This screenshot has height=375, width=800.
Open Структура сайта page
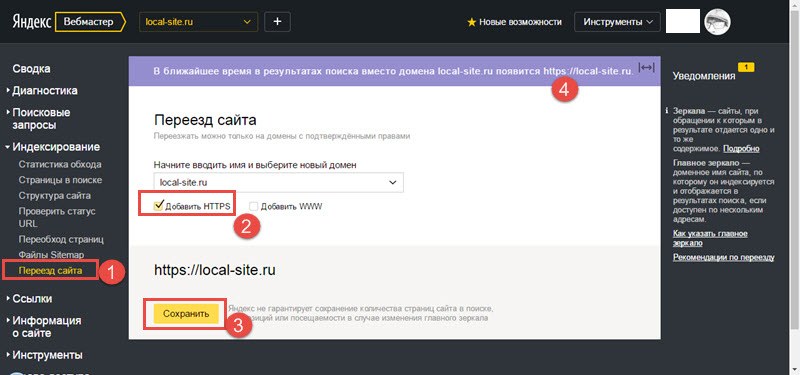(x=55, y=195)
